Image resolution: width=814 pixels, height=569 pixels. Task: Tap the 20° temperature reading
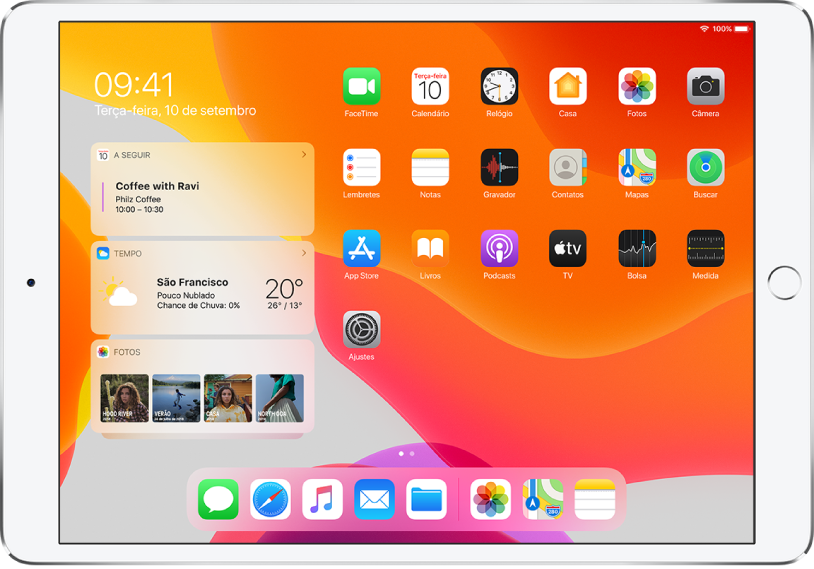(x=284, y=288)
